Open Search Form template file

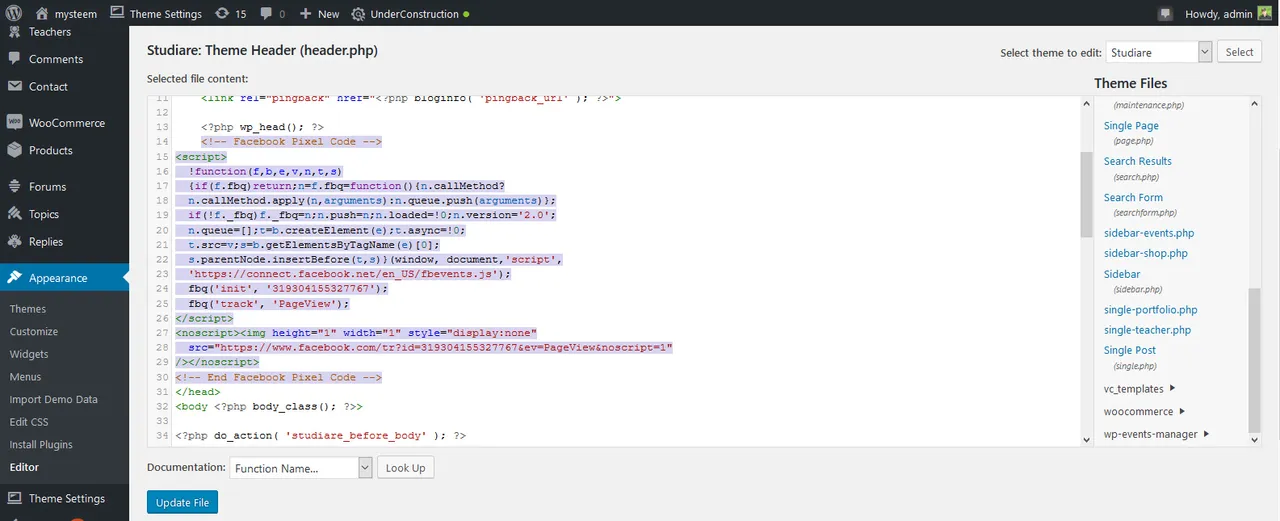point(1133,197)
